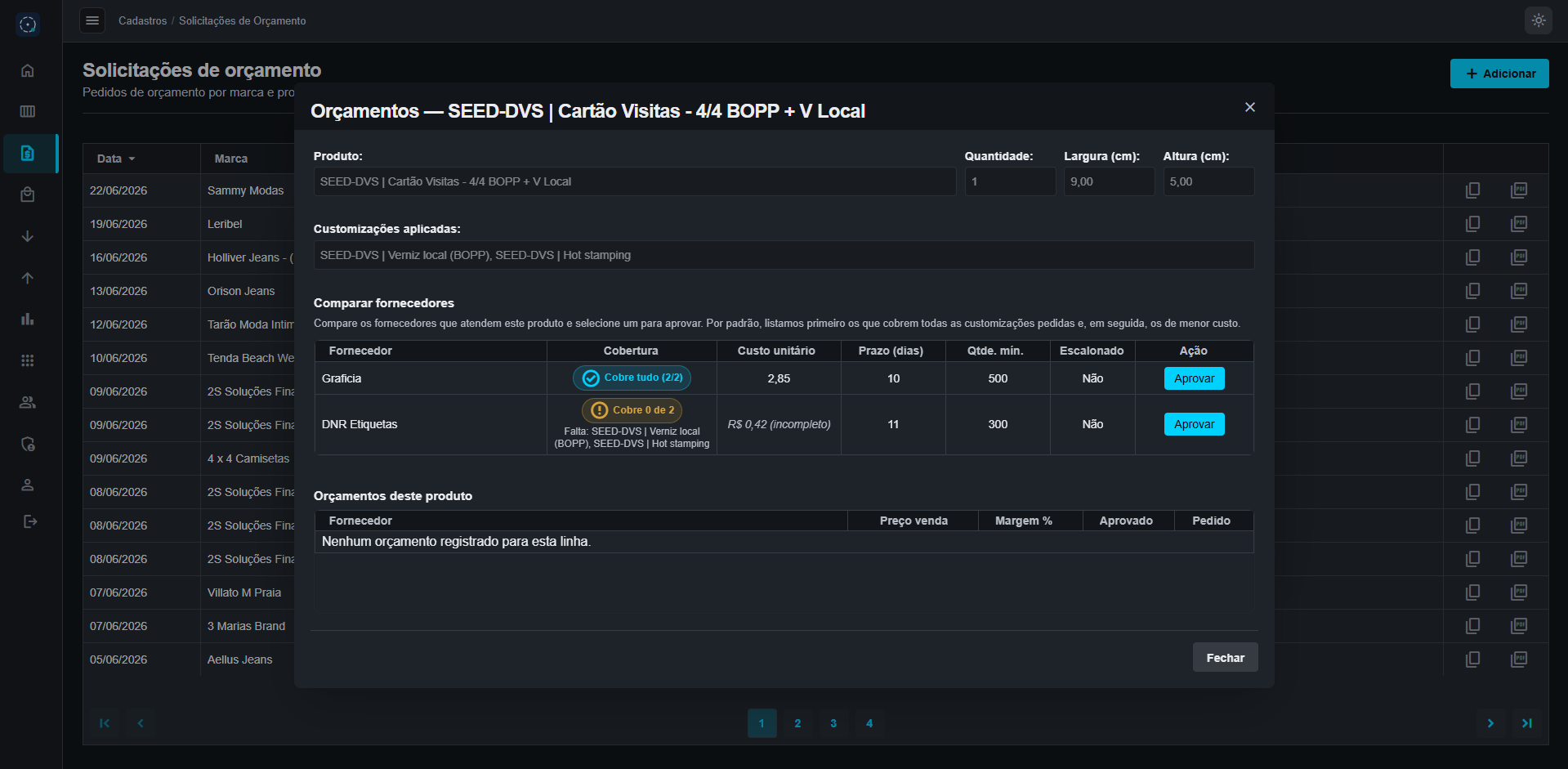Open the columns board icon in sidebar
Screen dimensions: 1568x769
[28, 111]
